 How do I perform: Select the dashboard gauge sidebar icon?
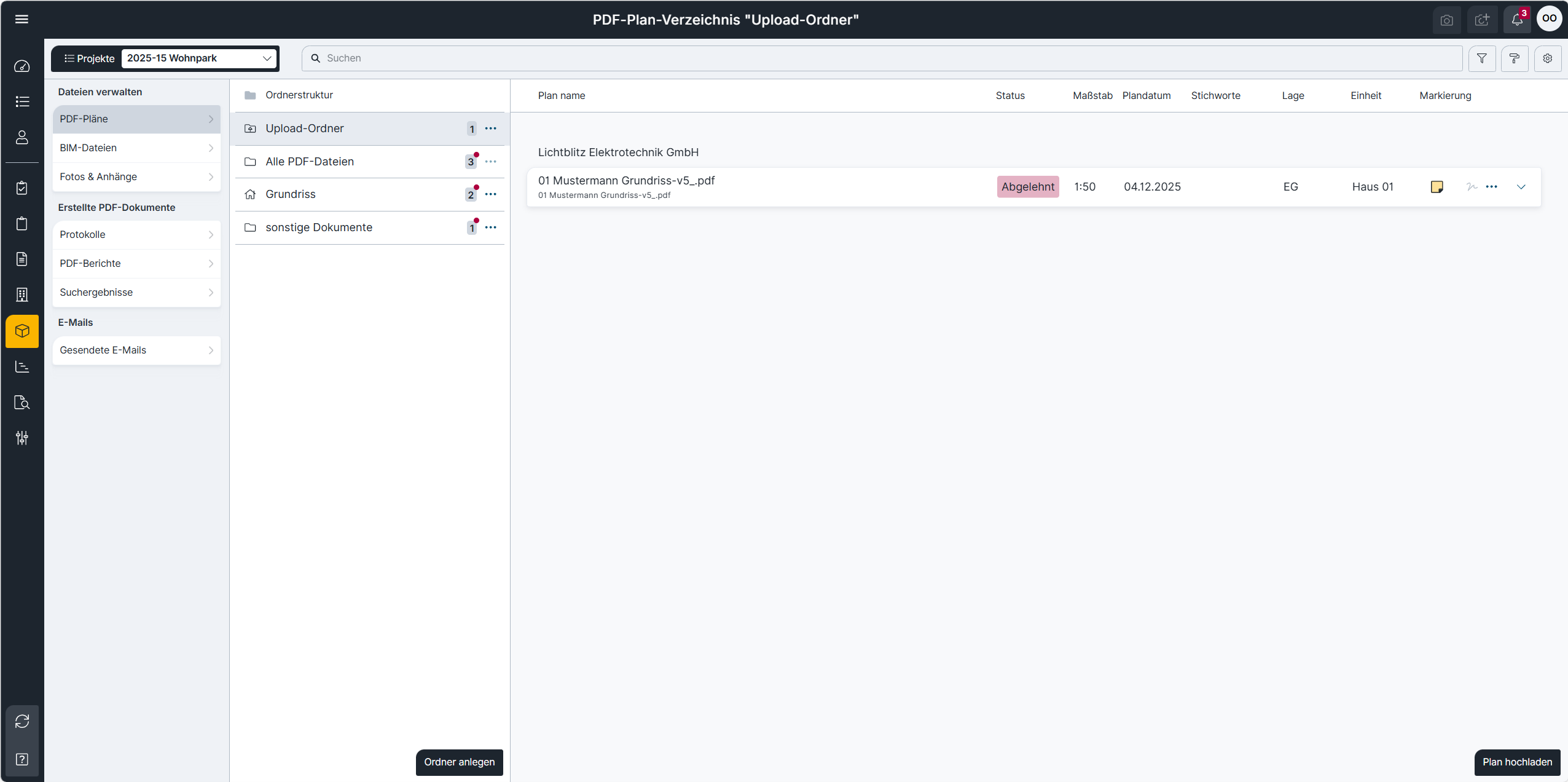coord(22,66)
